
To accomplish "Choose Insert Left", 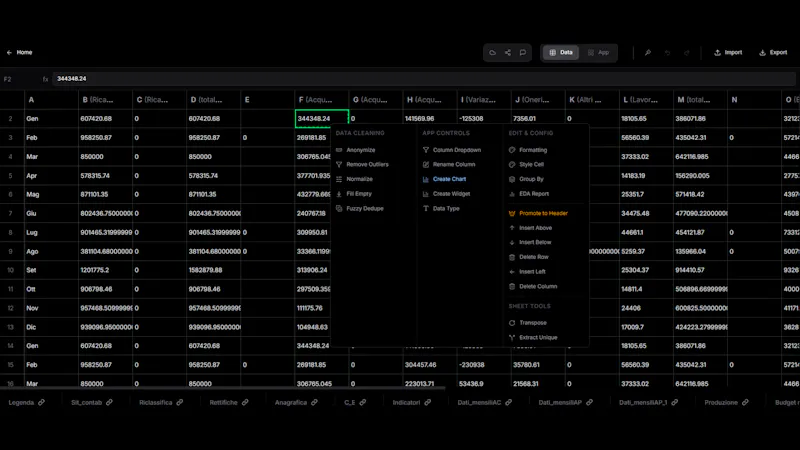I will 532,272.
